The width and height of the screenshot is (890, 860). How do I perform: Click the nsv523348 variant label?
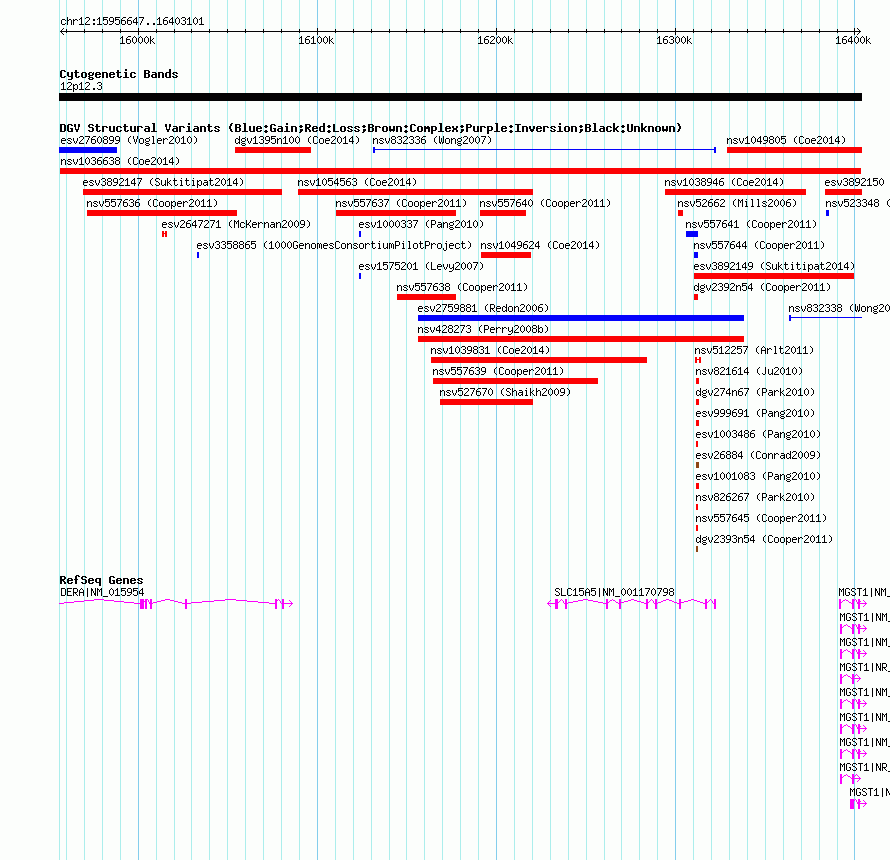857,203
